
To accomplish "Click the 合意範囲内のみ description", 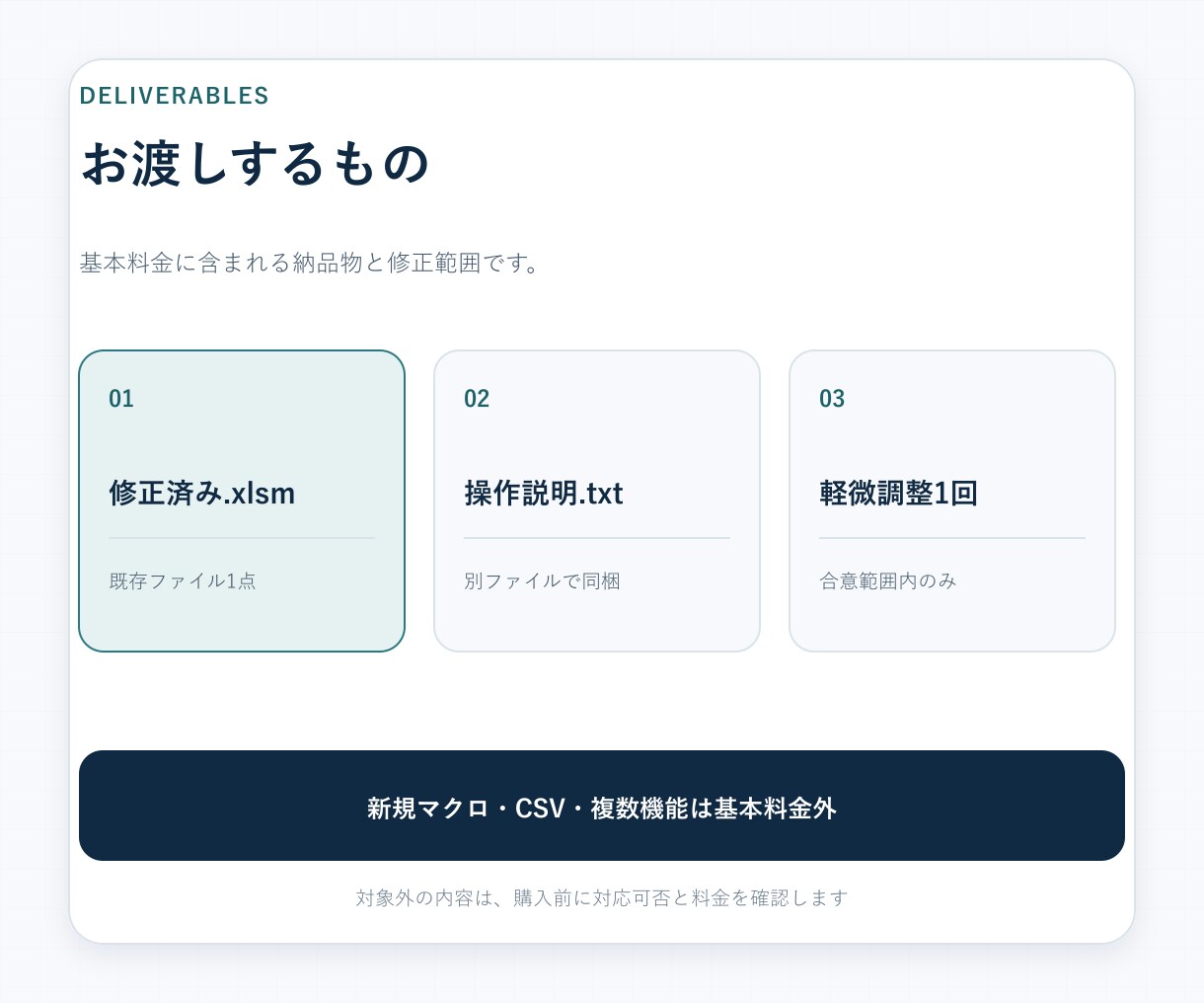I will (888, 581).
